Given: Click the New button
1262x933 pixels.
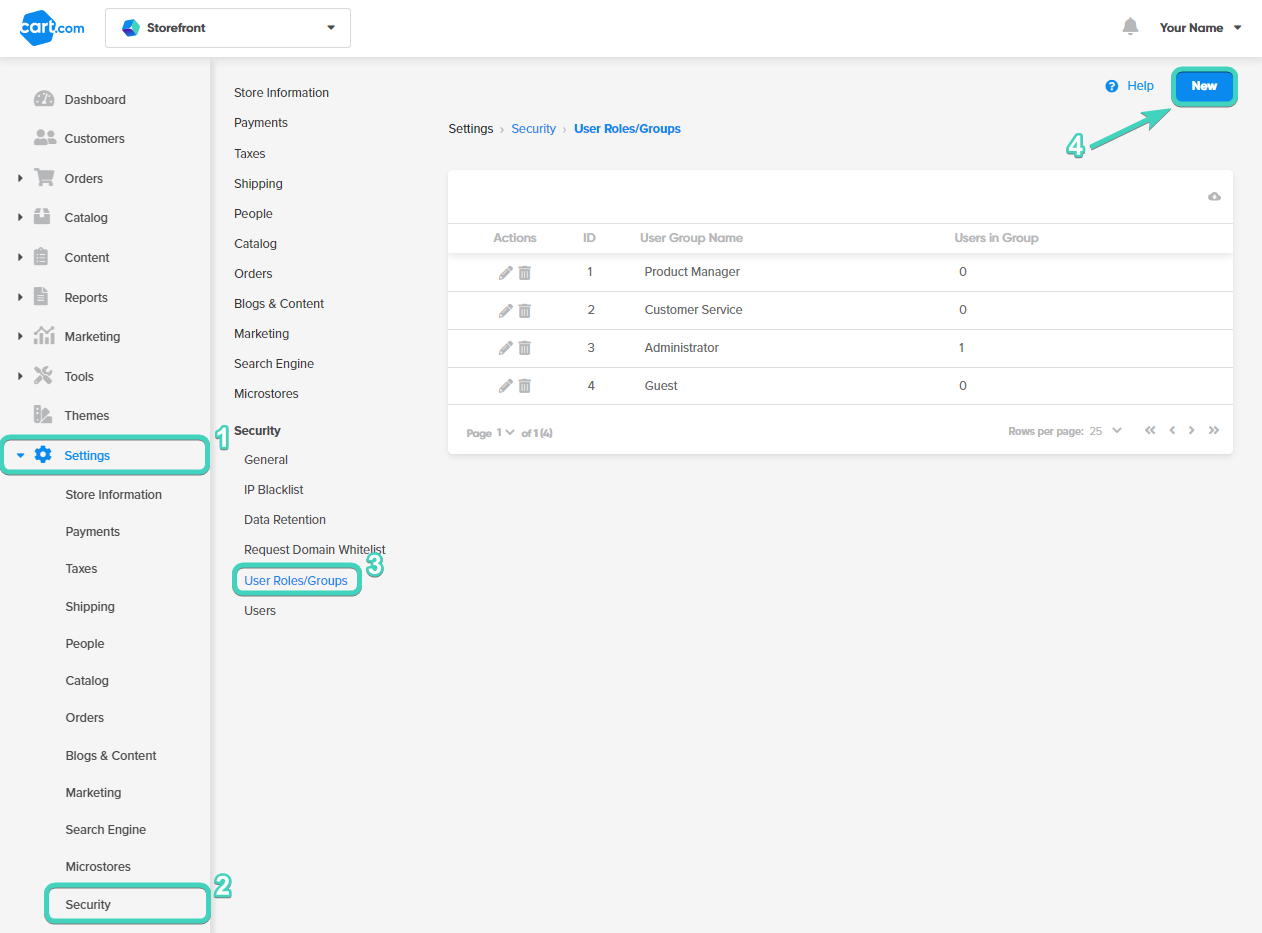Looking at the screenshot, I should (x=1203, y=86).
